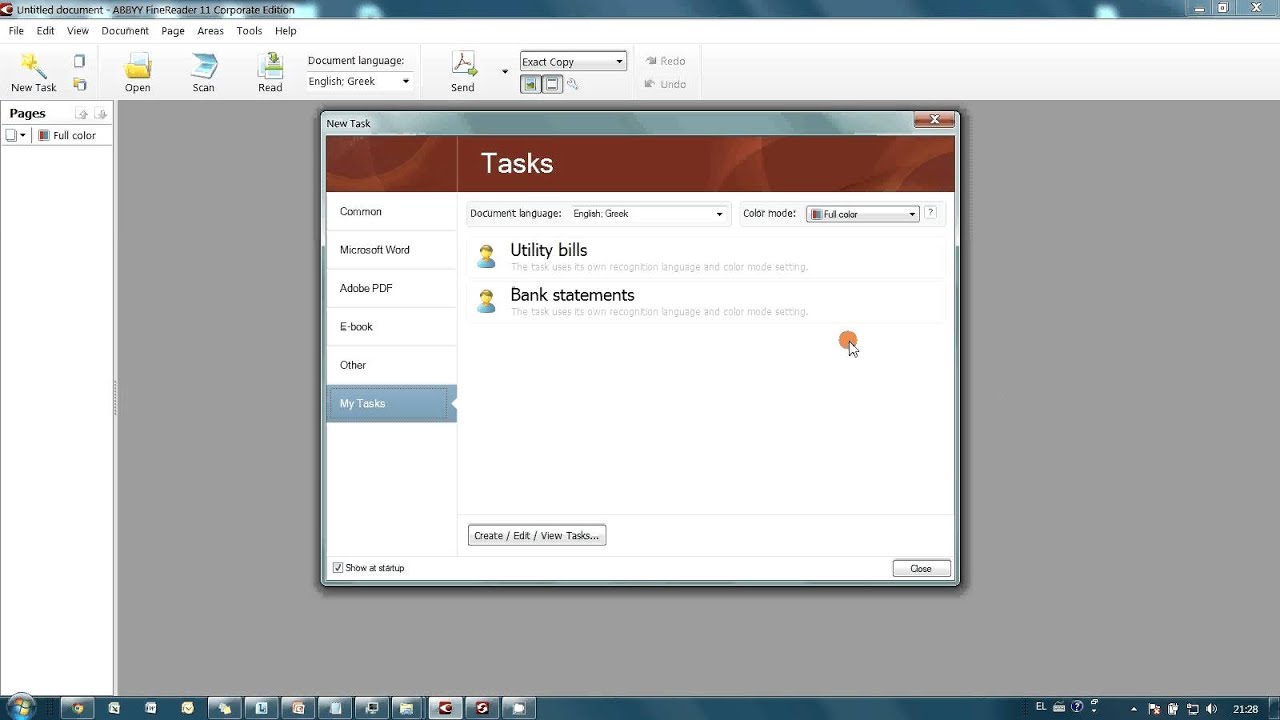Select the Adobe PDF tab
This screenshot has height=720, width=1280.
[x=391, y=288]
